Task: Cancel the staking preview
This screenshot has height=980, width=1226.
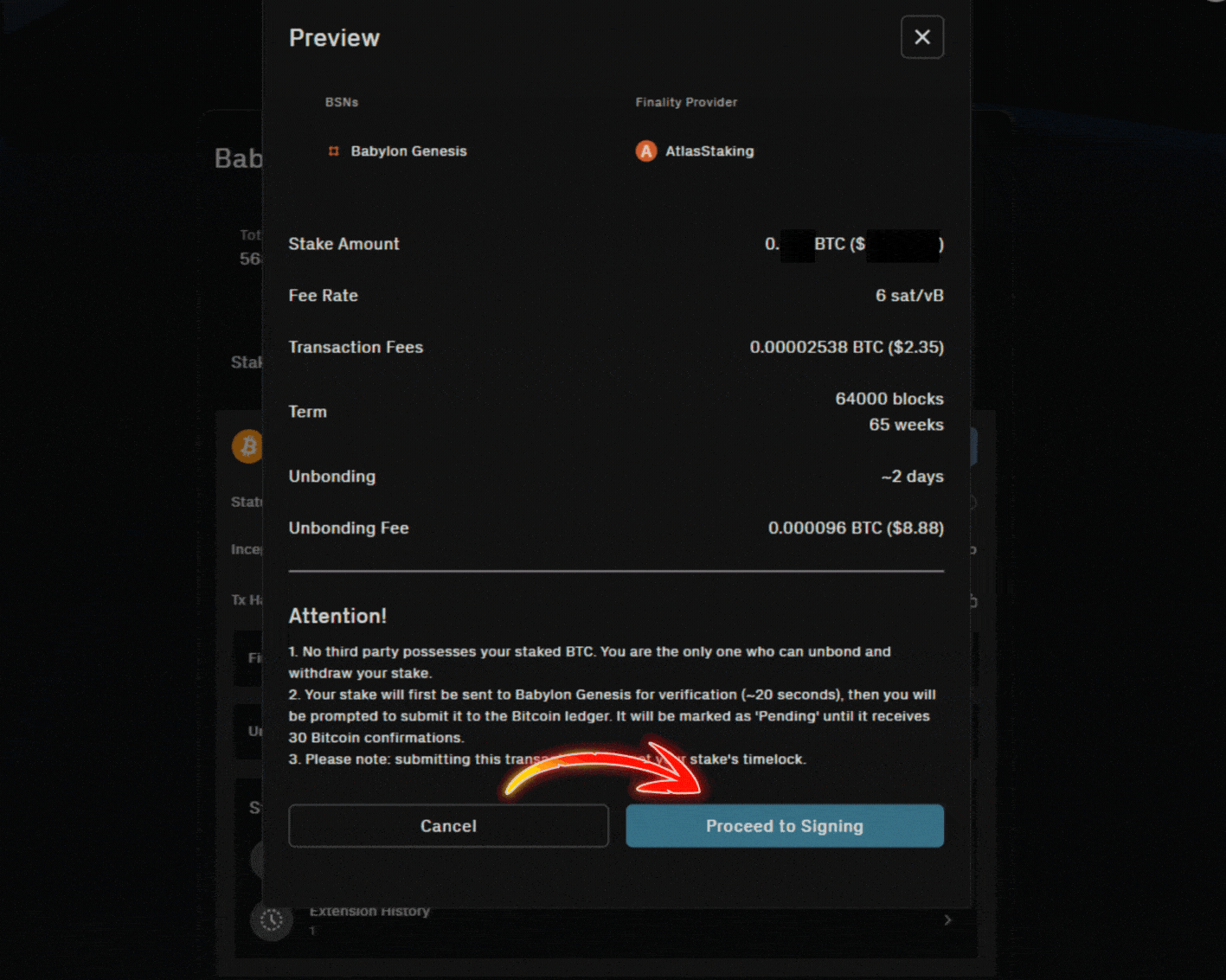Action: coord(448,826)
